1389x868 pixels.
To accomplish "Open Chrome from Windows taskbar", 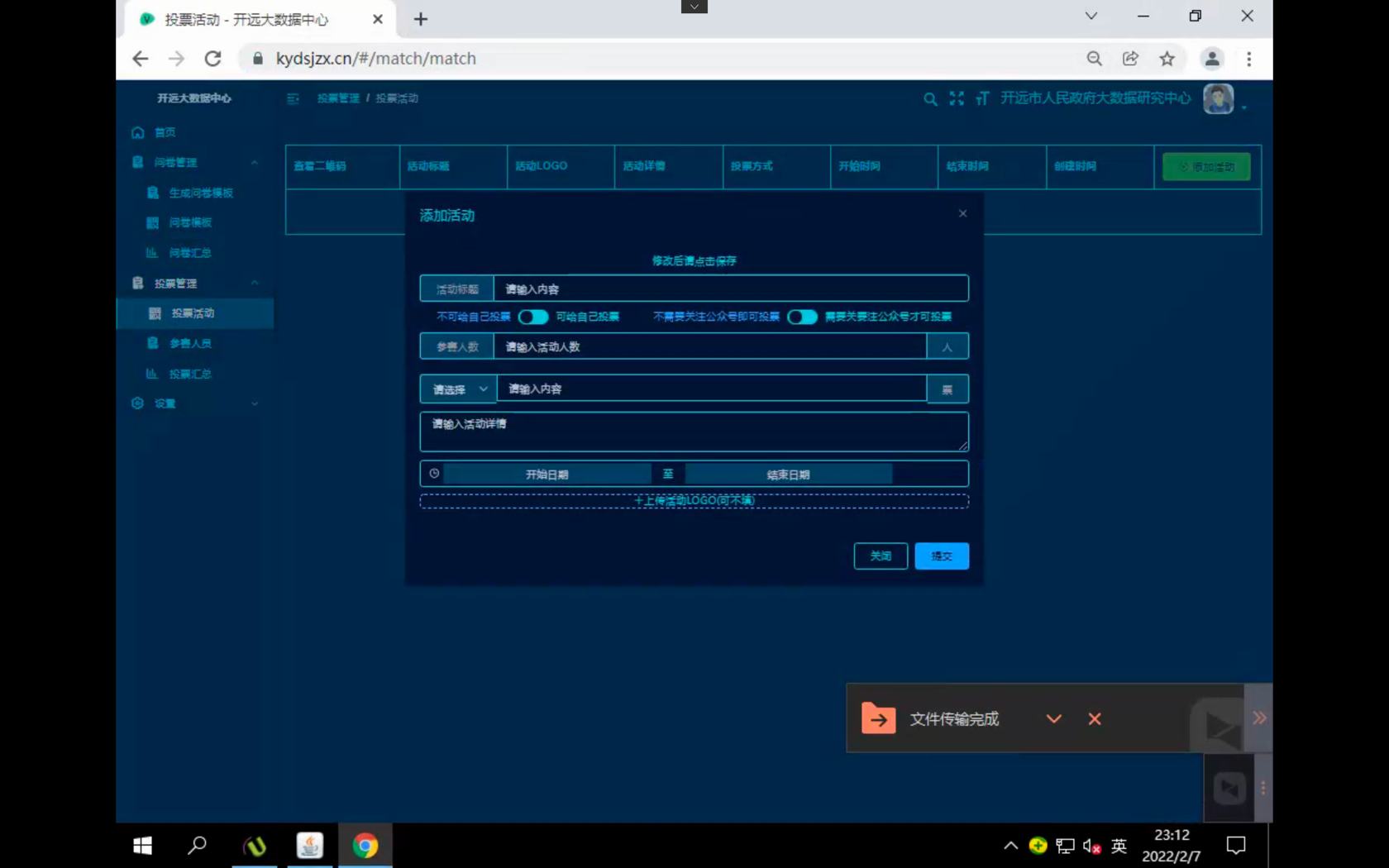I will coord(365,846).
